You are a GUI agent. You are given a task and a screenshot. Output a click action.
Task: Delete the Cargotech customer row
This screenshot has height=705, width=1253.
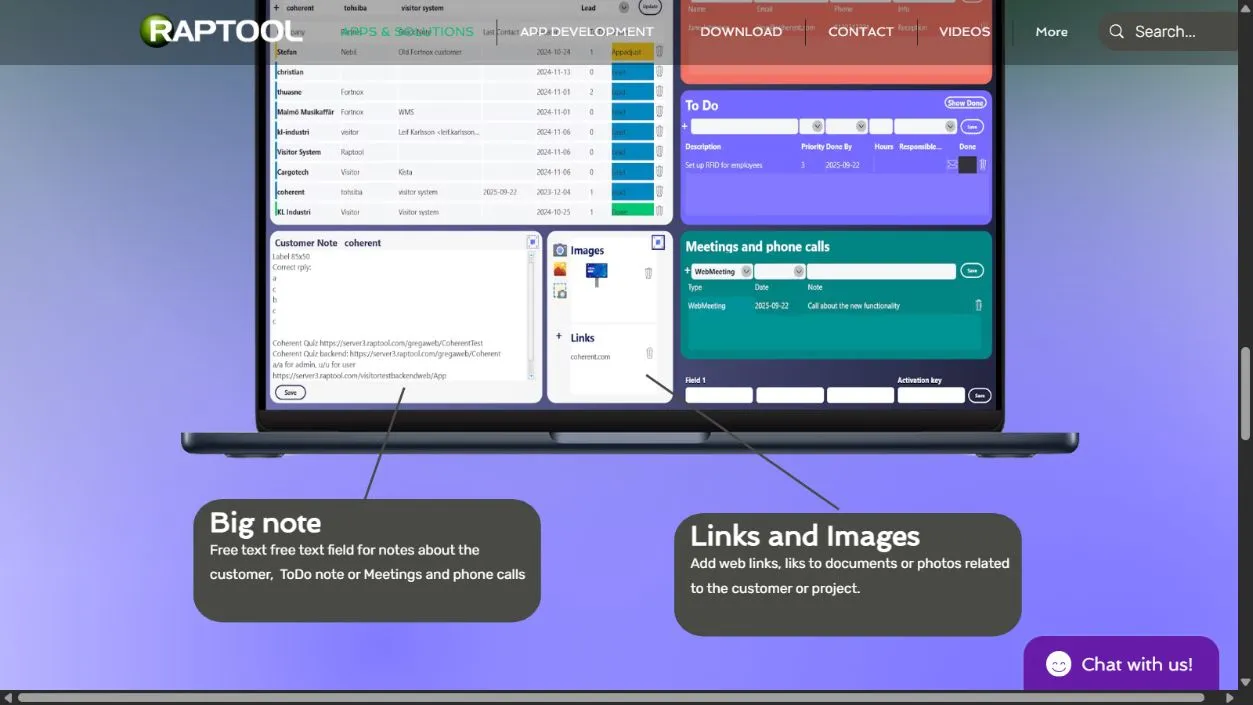coord(659,172)
